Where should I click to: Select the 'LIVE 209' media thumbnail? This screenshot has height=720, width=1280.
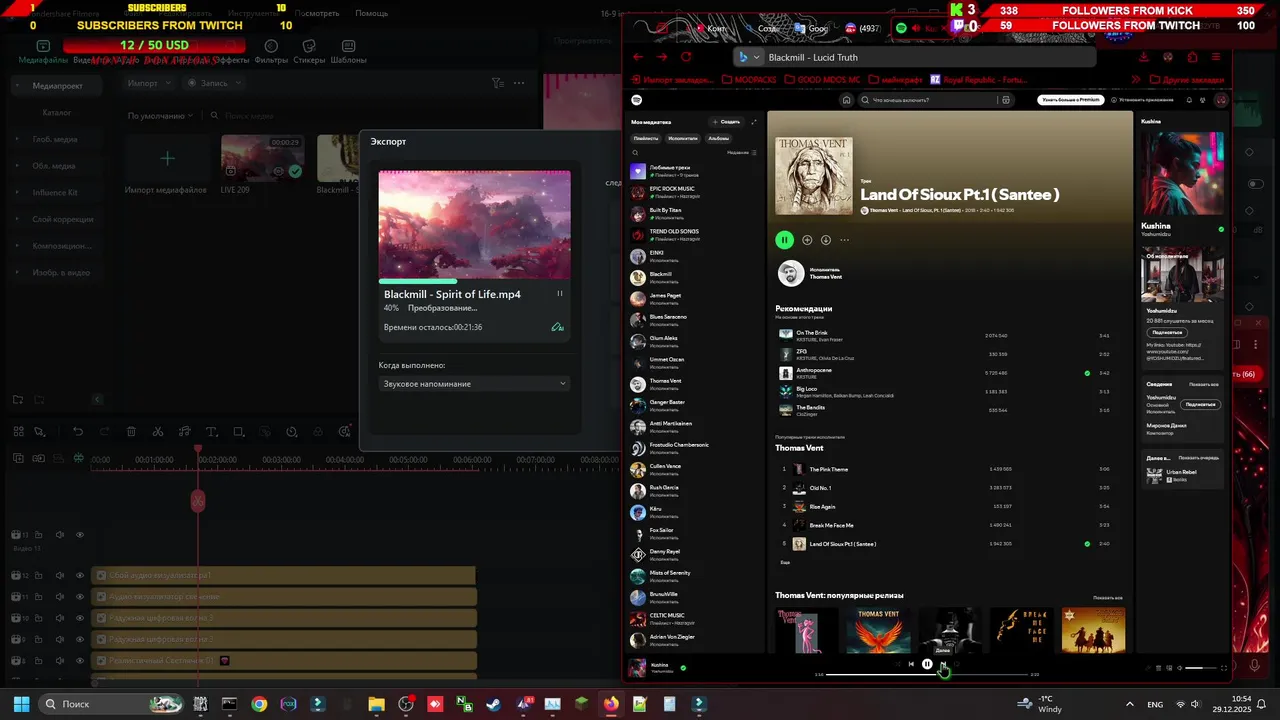[x=263, y=158]
